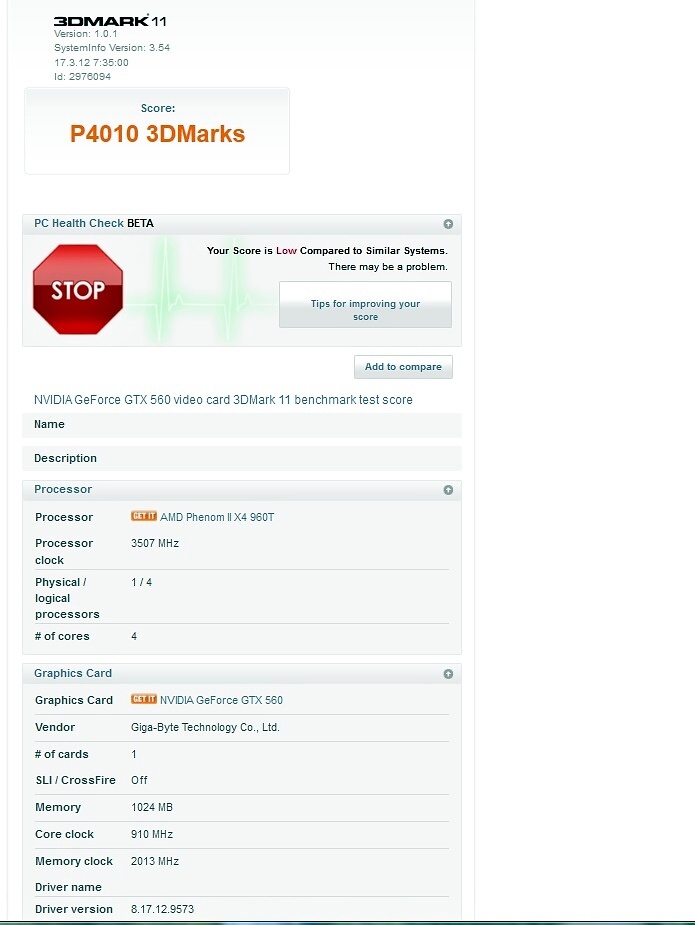
Task: Collapse the Processor section
Action: (448, 490)
